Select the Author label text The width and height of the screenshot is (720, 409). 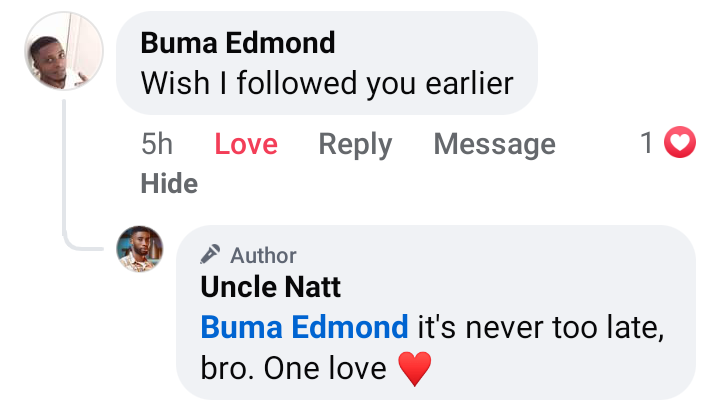pyautogui.click(x=263, y=255)
